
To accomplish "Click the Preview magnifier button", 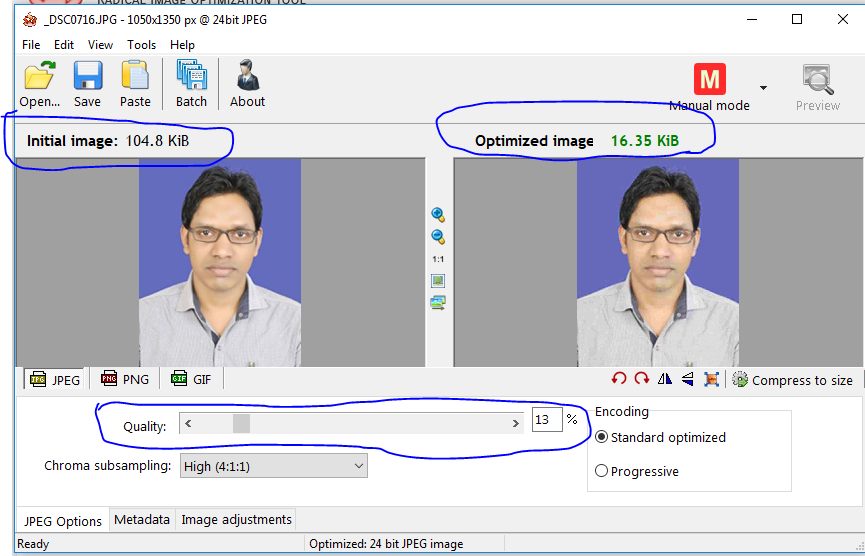I will (818, 87).
